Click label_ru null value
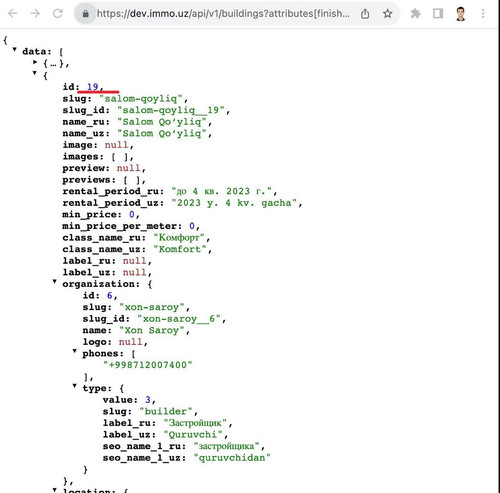Image resolution: width=500 pixels, height=493 pixels. [135, 261]
